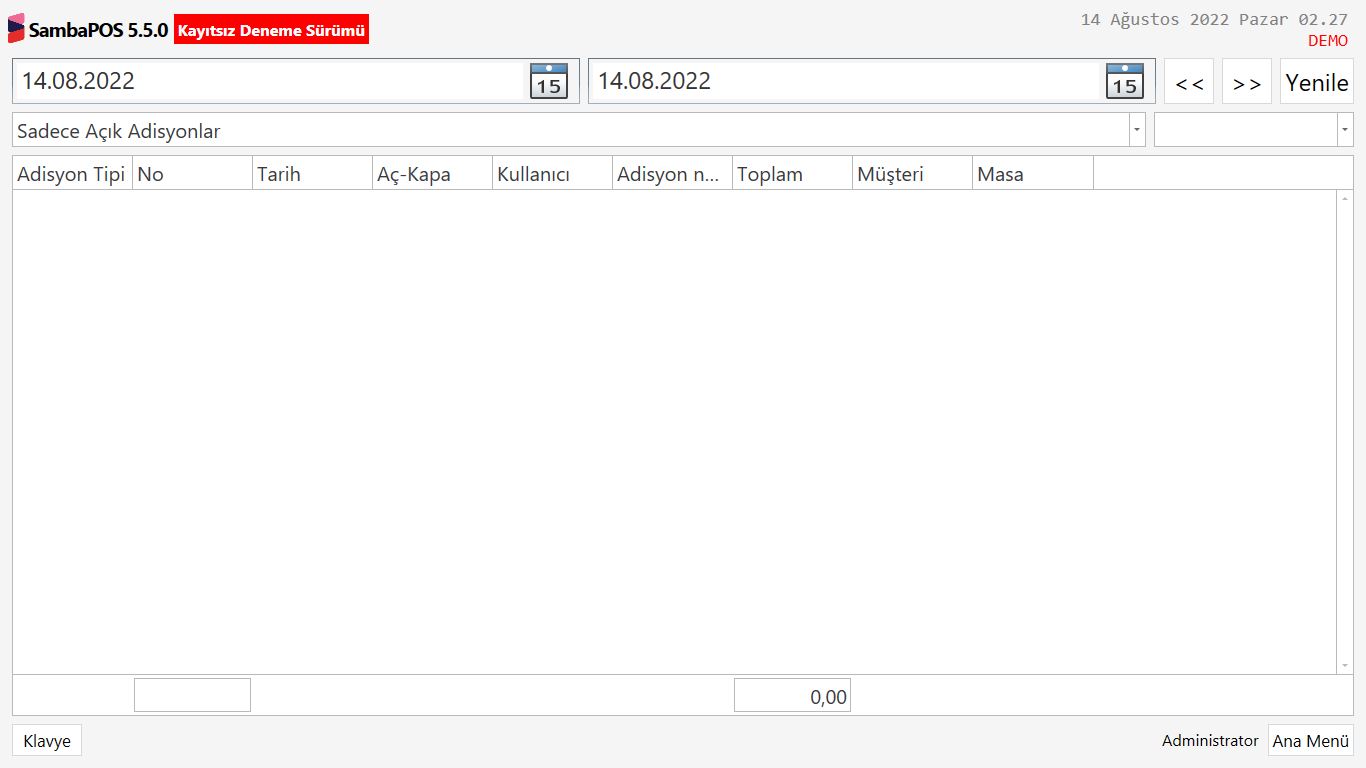
Task: Click the empty No summary field
Action: coord(192,695)
